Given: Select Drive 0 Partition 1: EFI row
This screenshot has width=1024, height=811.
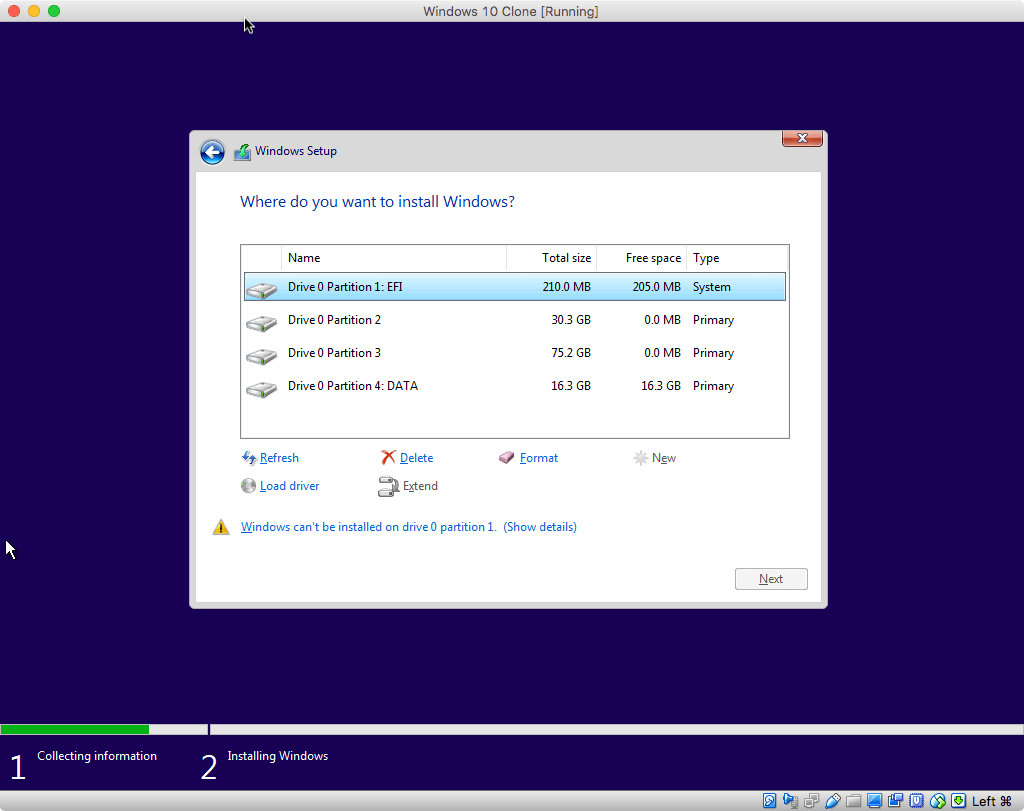Looking at the screenshot, I should 515,287.
